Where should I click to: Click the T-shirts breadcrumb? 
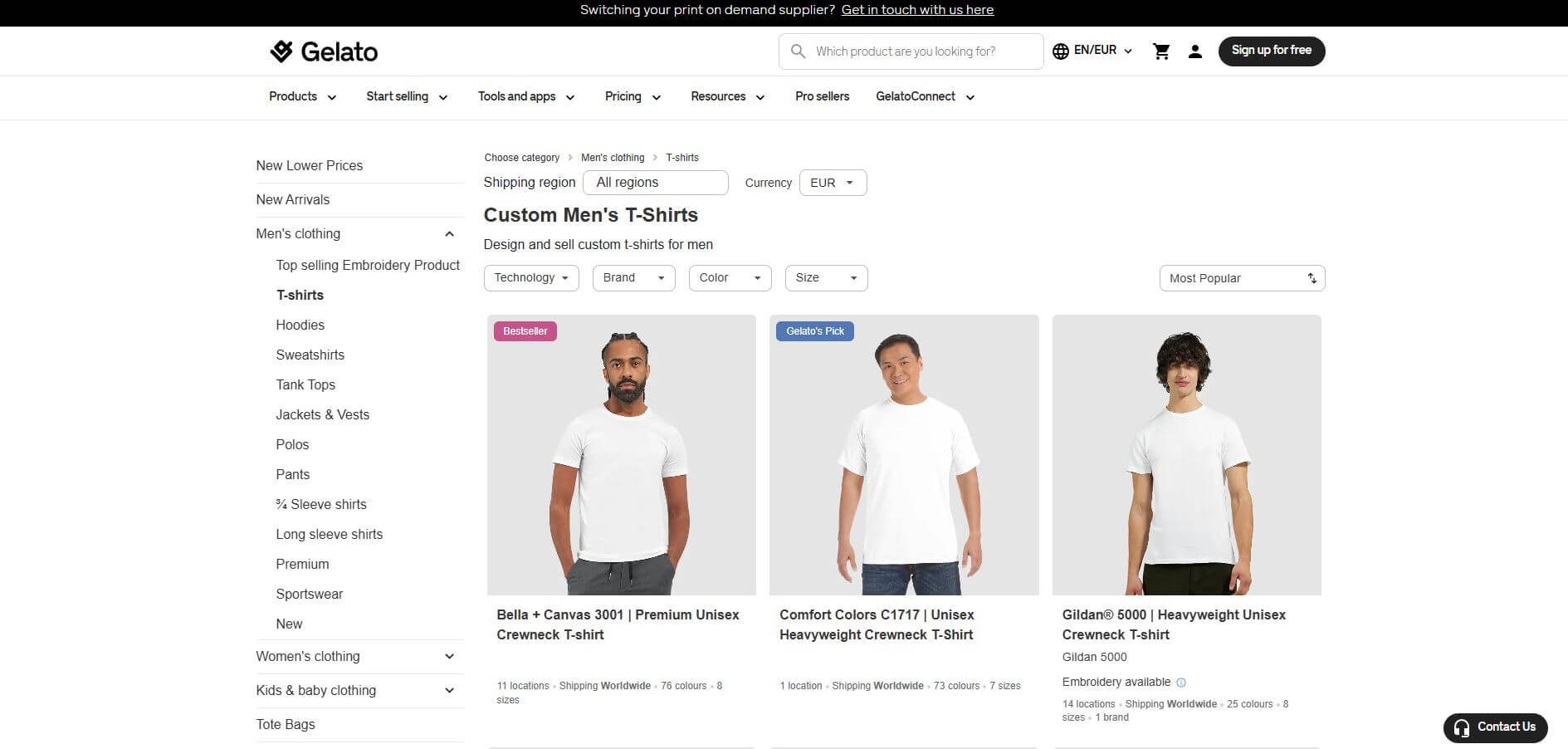click(682, 158)
